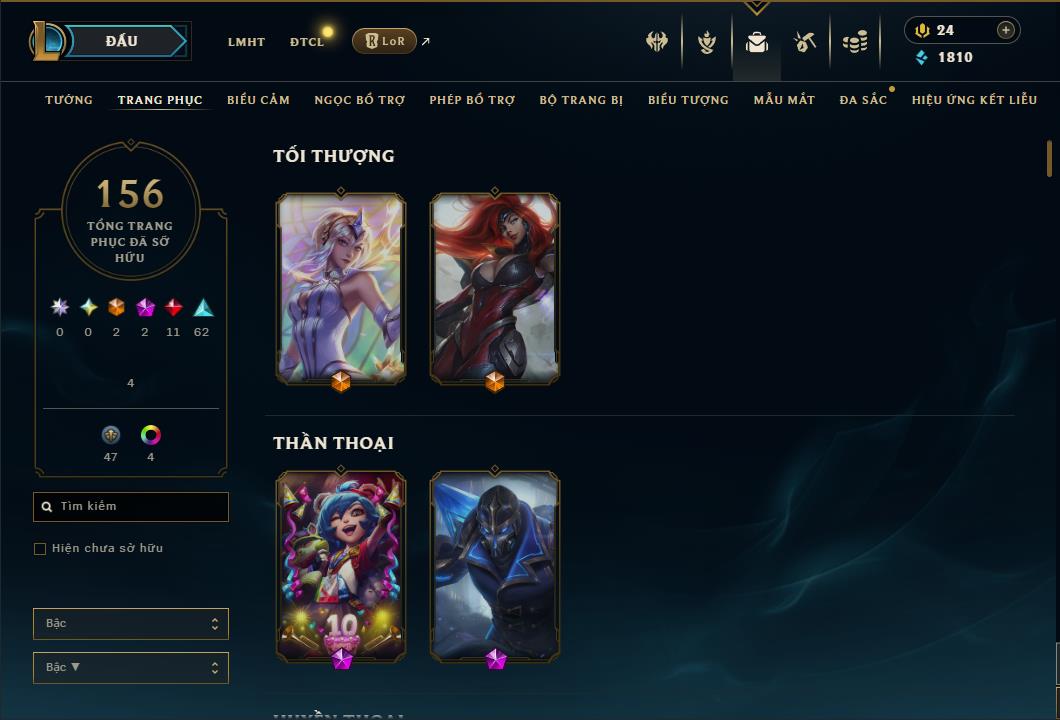
Task: Open the Bậc ▼ sort dropdown
Action: coord(130,667)
